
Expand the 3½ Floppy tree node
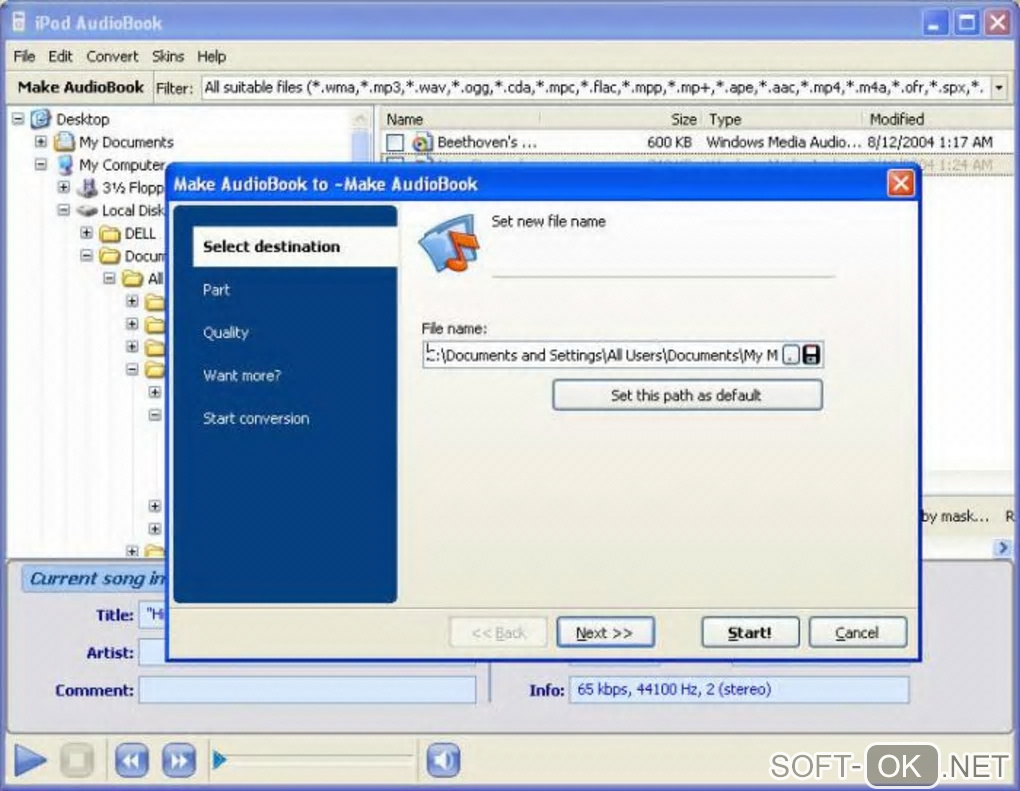point(64,187)
